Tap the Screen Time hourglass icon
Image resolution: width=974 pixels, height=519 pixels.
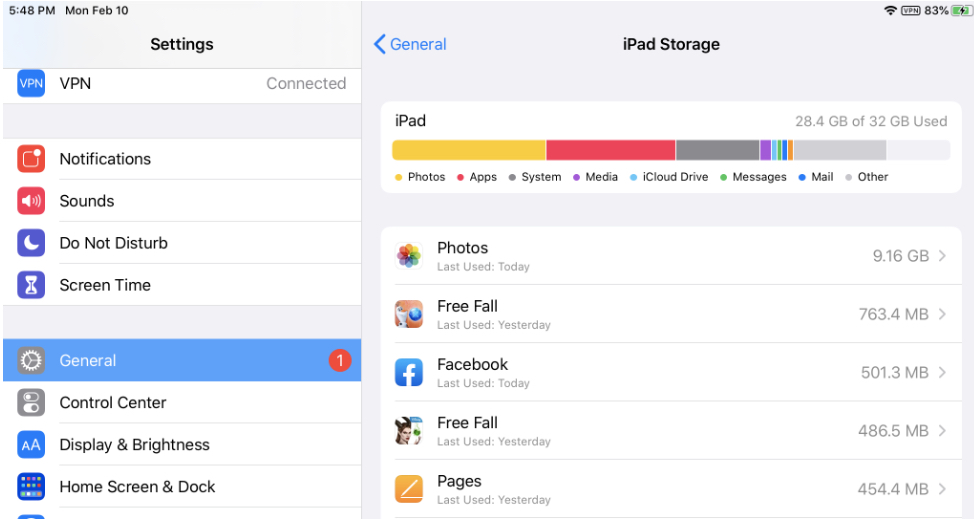(31, 285)
